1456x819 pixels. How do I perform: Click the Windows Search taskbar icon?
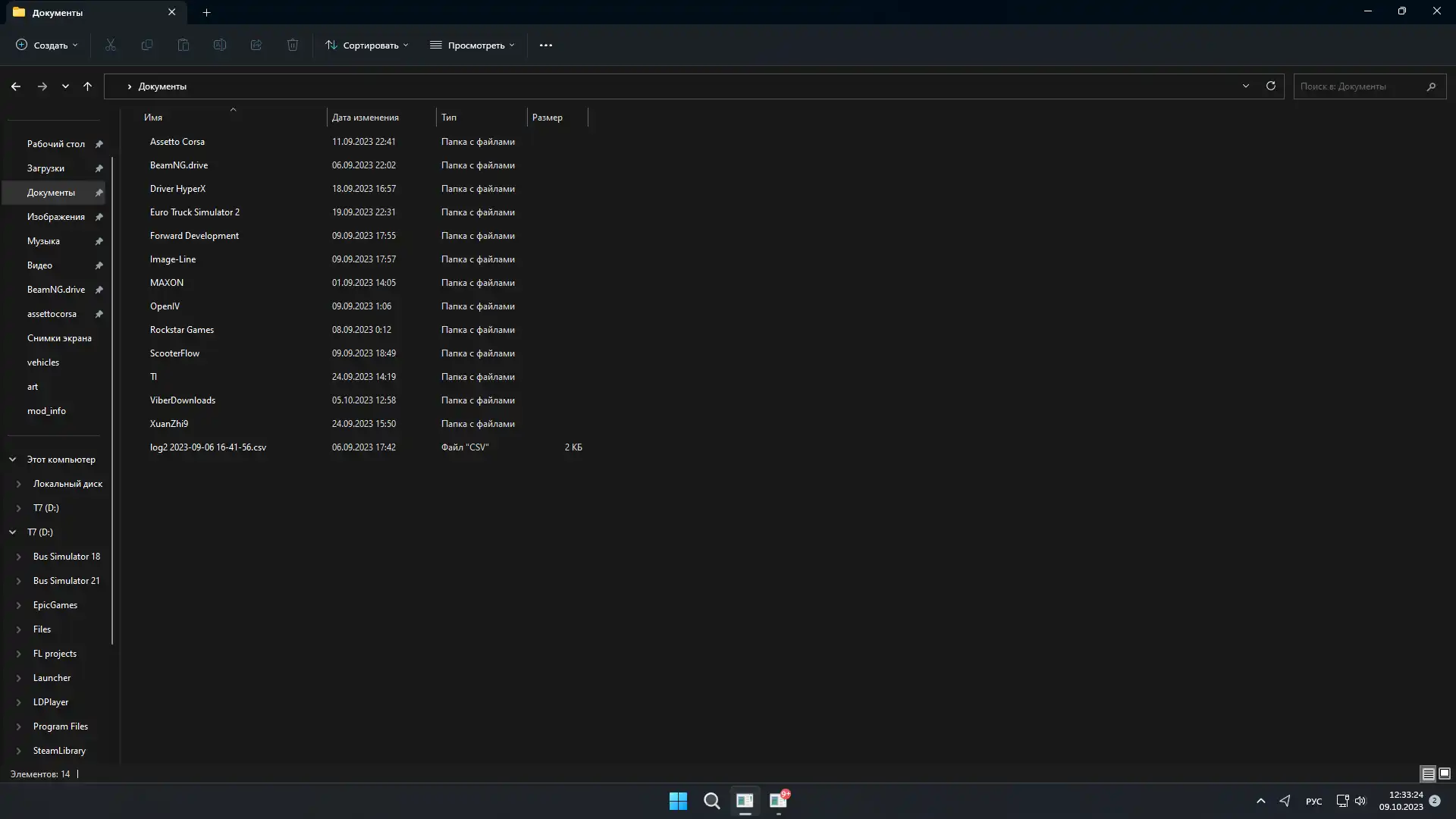tap(711, 800)
